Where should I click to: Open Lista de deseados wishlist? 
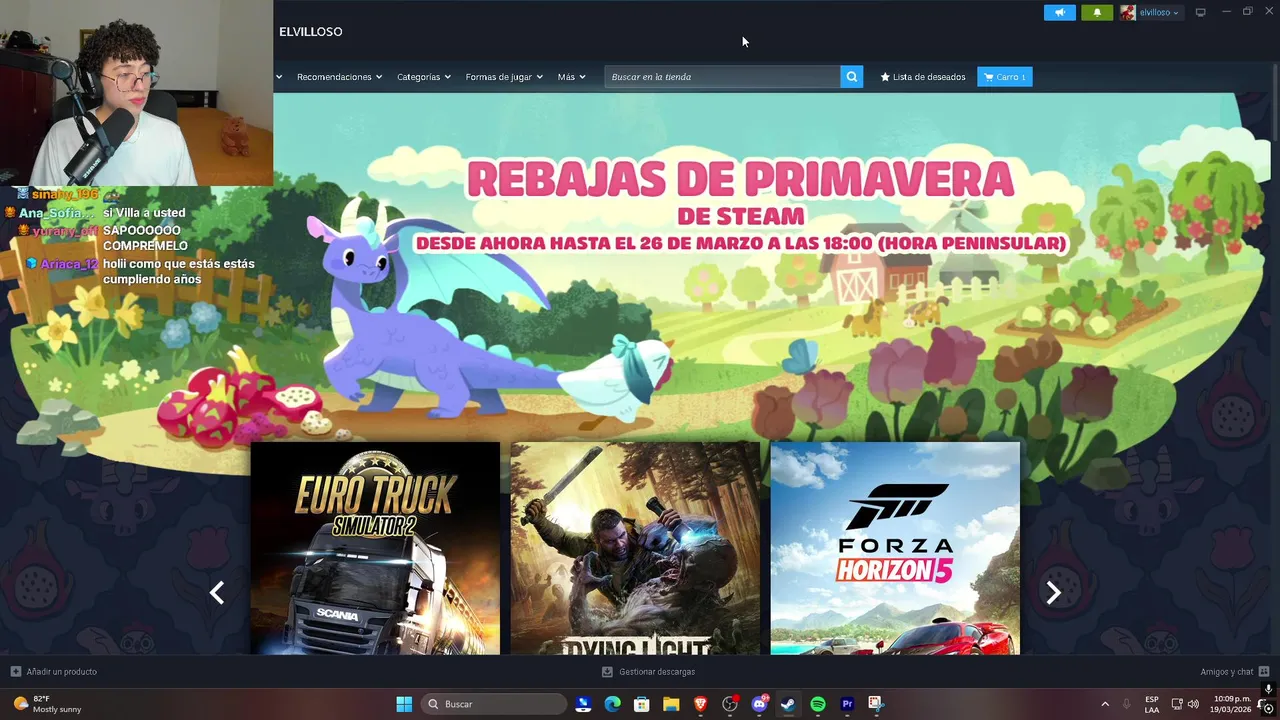(923, 77)
